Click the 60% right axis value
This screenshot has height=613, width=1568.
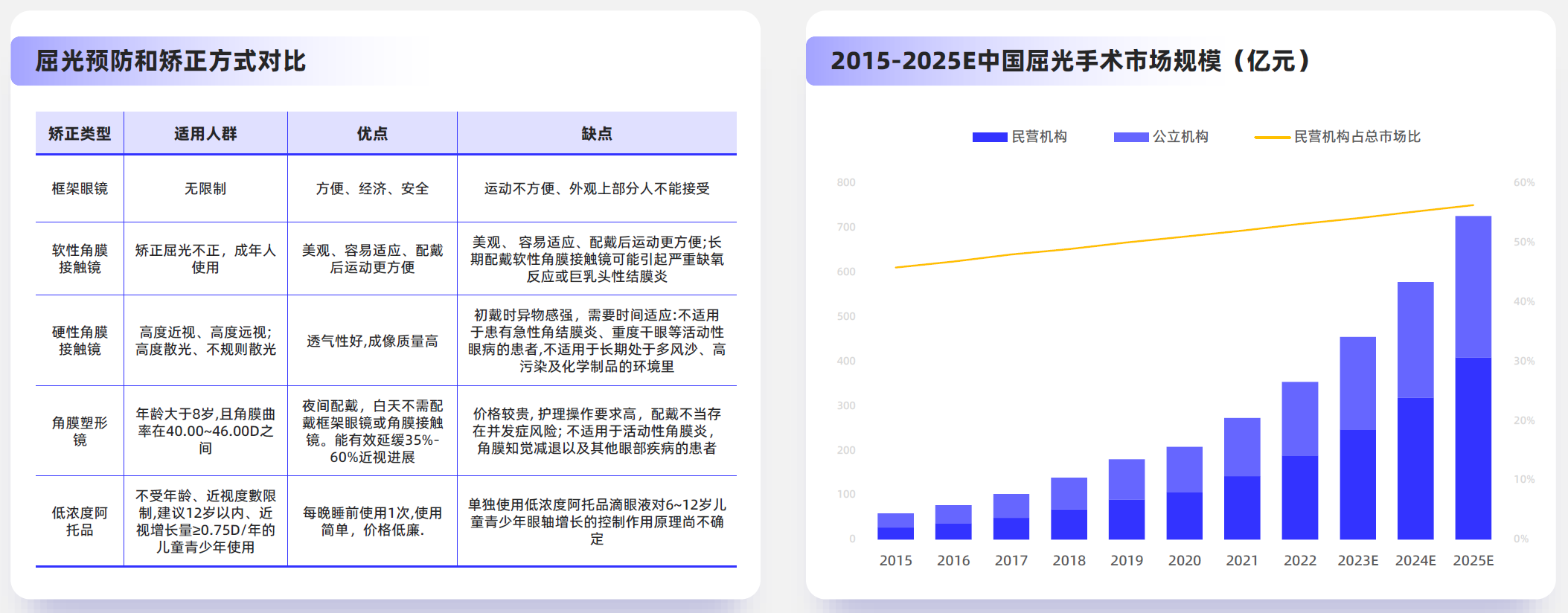(x=1524, y=182)
